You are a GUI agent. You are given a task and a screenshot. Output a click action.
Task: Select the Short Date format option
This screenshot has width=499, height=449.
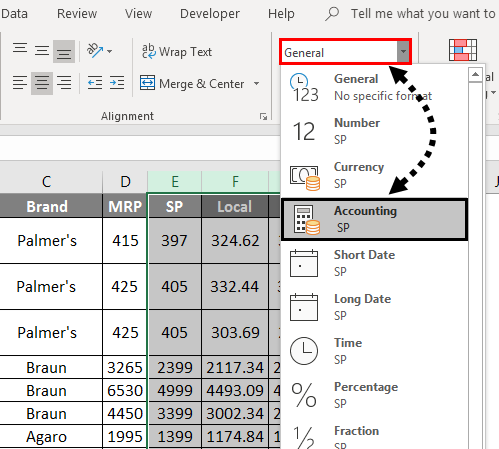click(374, 263)
